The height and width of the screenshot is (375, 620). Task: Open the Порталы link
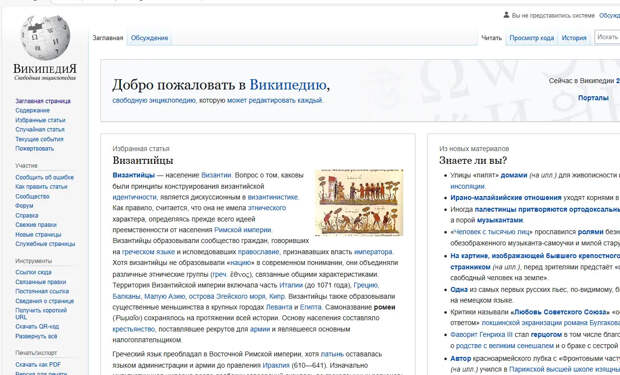pos(593,98)
